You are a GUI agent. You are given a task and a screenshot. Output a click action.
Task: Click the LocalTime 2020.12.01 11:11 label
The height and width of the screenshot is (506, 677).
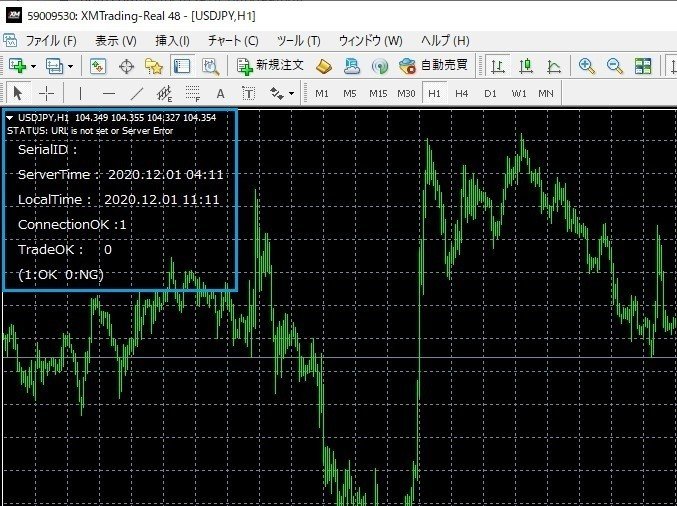119,199
